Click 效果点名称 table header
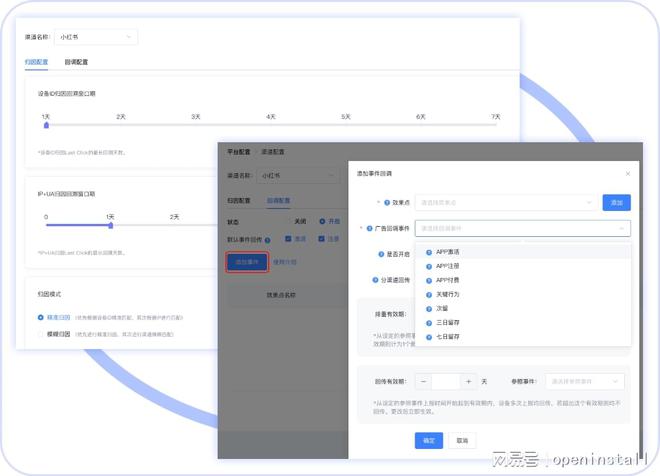This screenshot has height=476, width=660. tap(281, 295)
